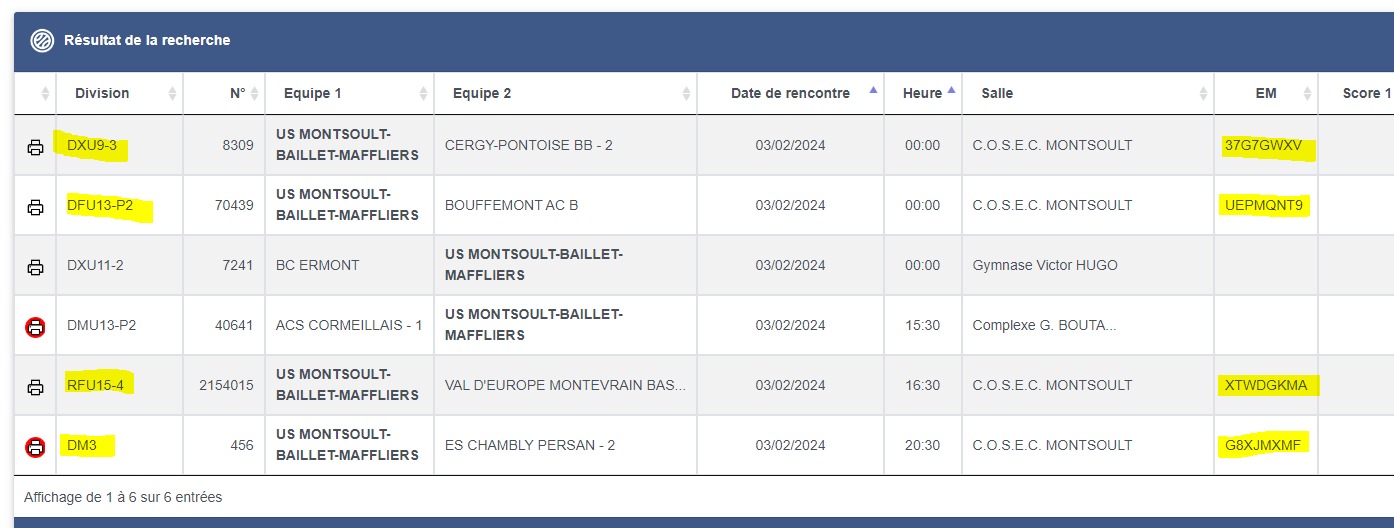Select EM code G8XJMXMF

click(x=1263, y=445)
